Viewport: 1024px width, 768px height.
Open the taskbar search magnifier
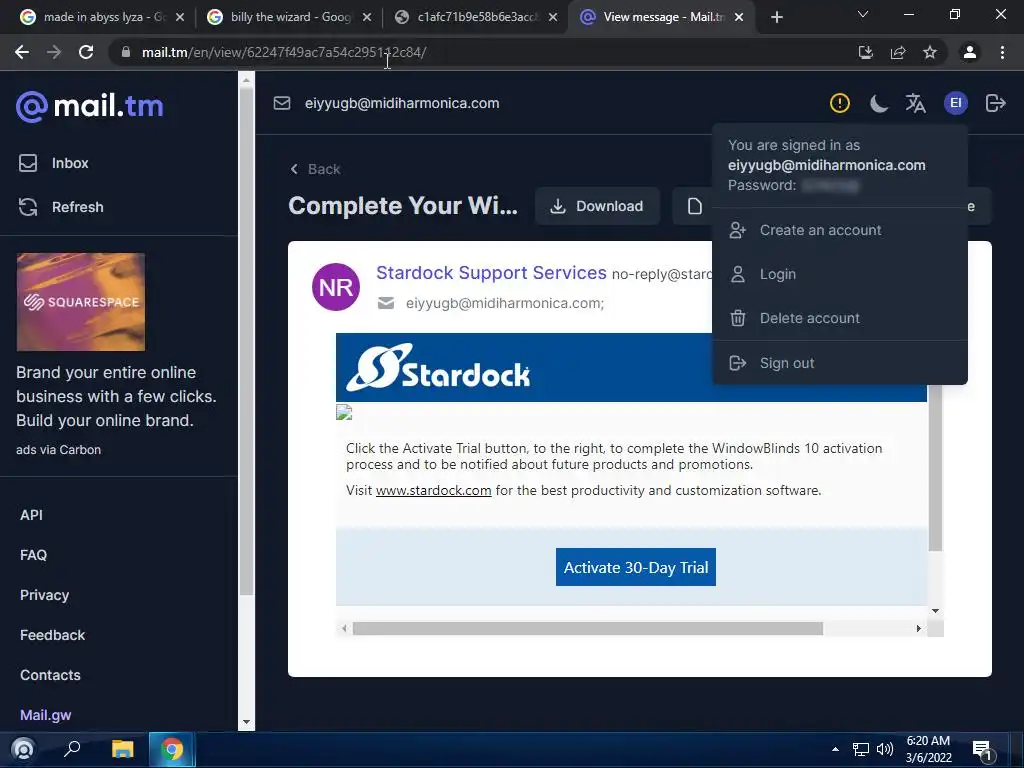pyautogui.click(x=72, y=749)
